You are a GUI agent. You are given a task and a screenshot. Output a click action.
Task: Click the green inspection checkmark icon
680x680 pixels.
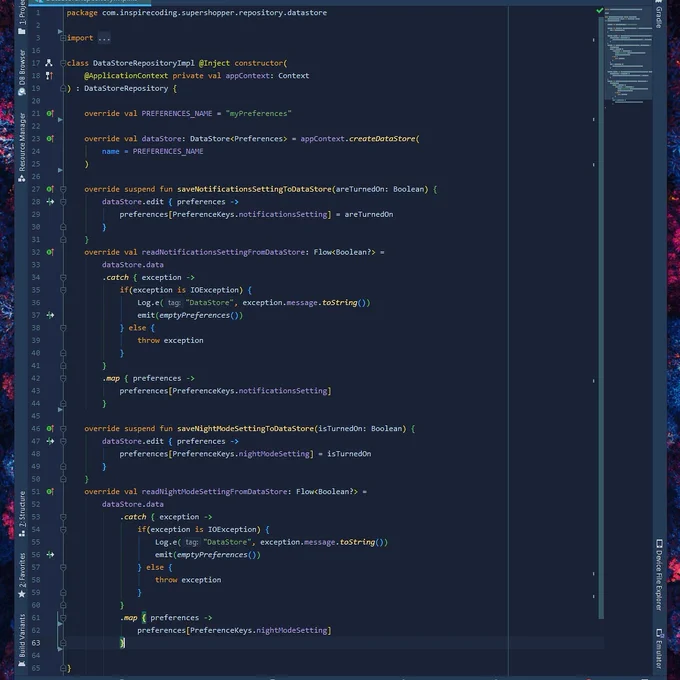pos(599,10)
